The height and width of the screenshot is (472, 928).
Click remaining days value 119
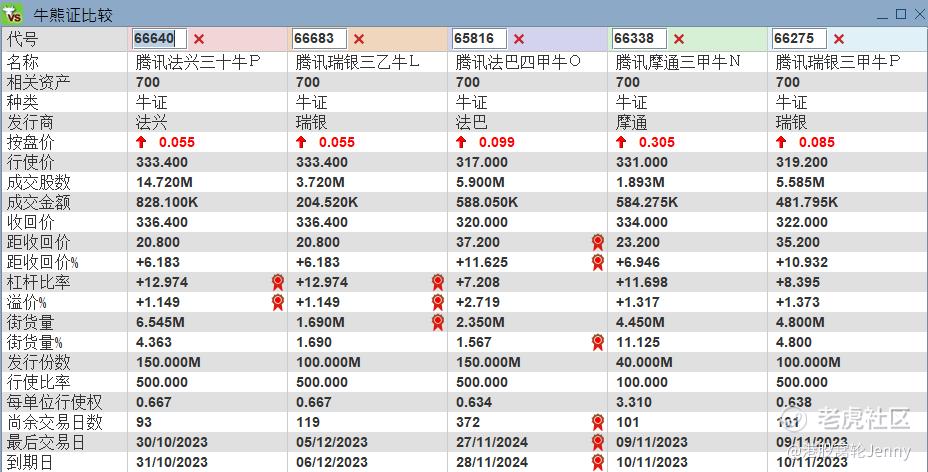pyautogui.click(x=308, y=422)
